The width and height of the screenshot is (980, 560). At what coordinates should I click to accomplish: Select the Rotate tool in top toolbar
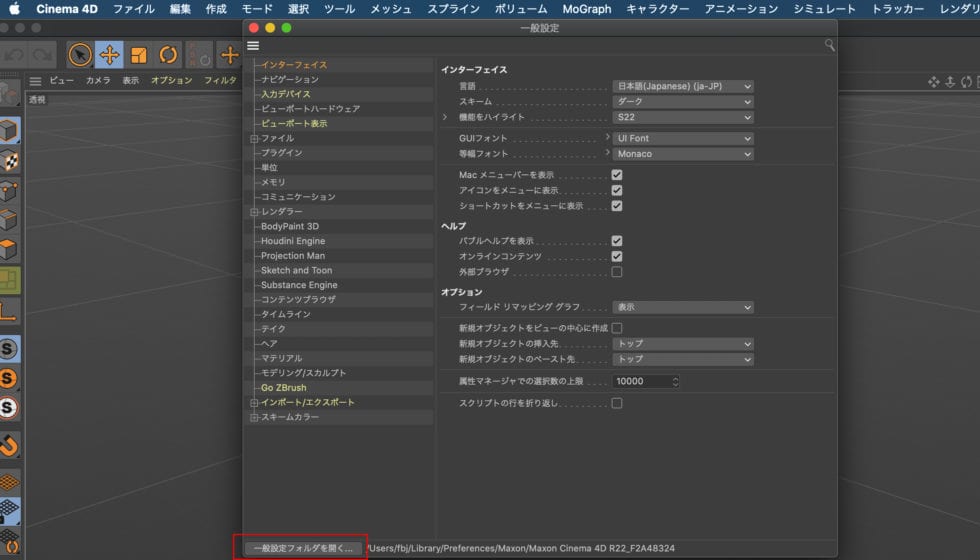[x=168, y=55]
